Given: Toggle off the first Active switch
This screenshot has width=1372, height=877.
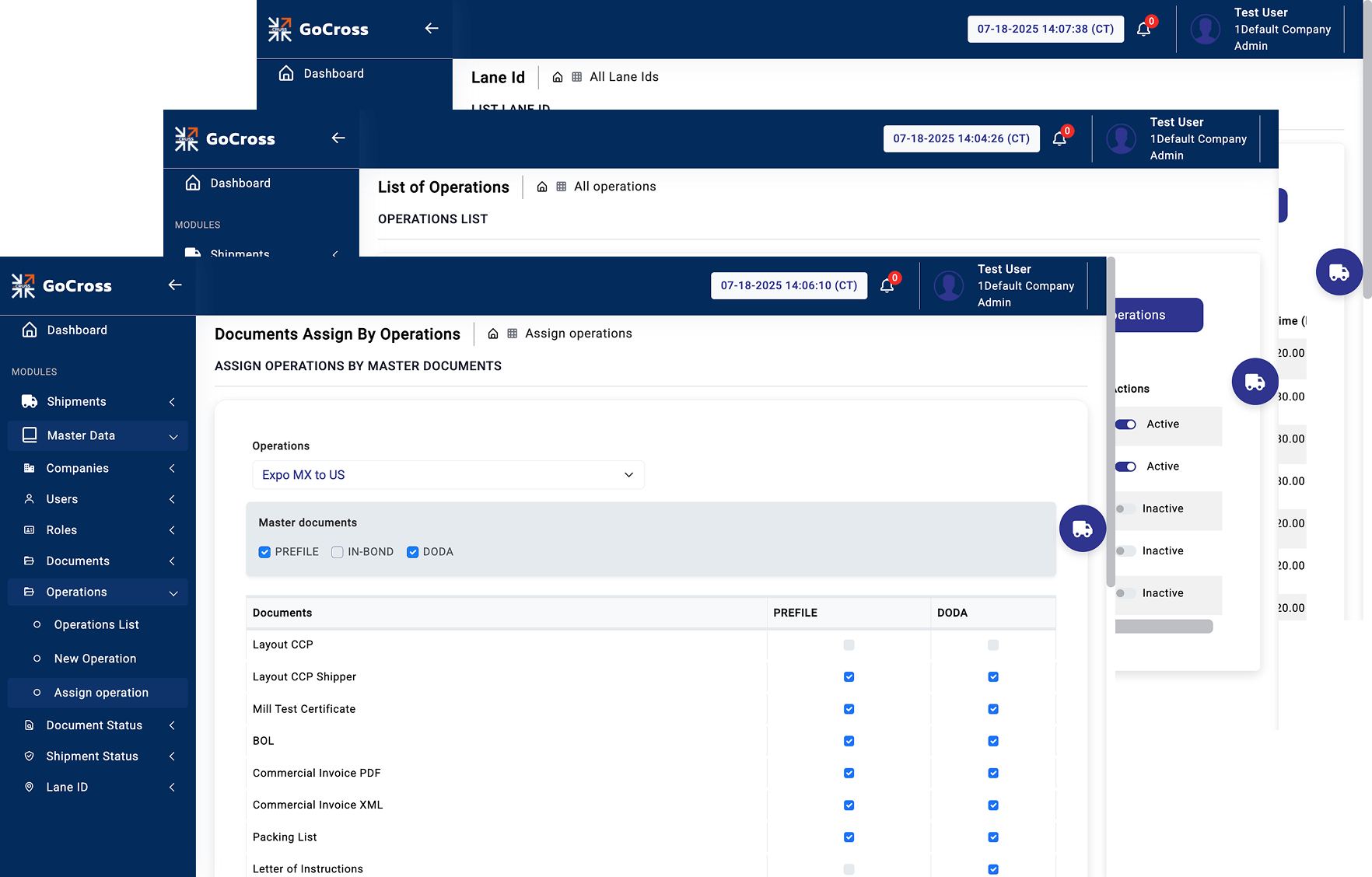Looking at the screenshot, I should coord(1125,425).
